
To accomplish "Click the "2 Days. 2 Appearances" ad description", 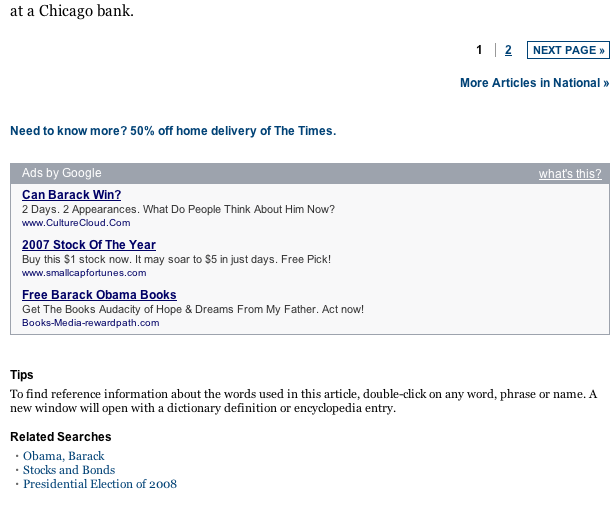I will (x=178, y=209).
